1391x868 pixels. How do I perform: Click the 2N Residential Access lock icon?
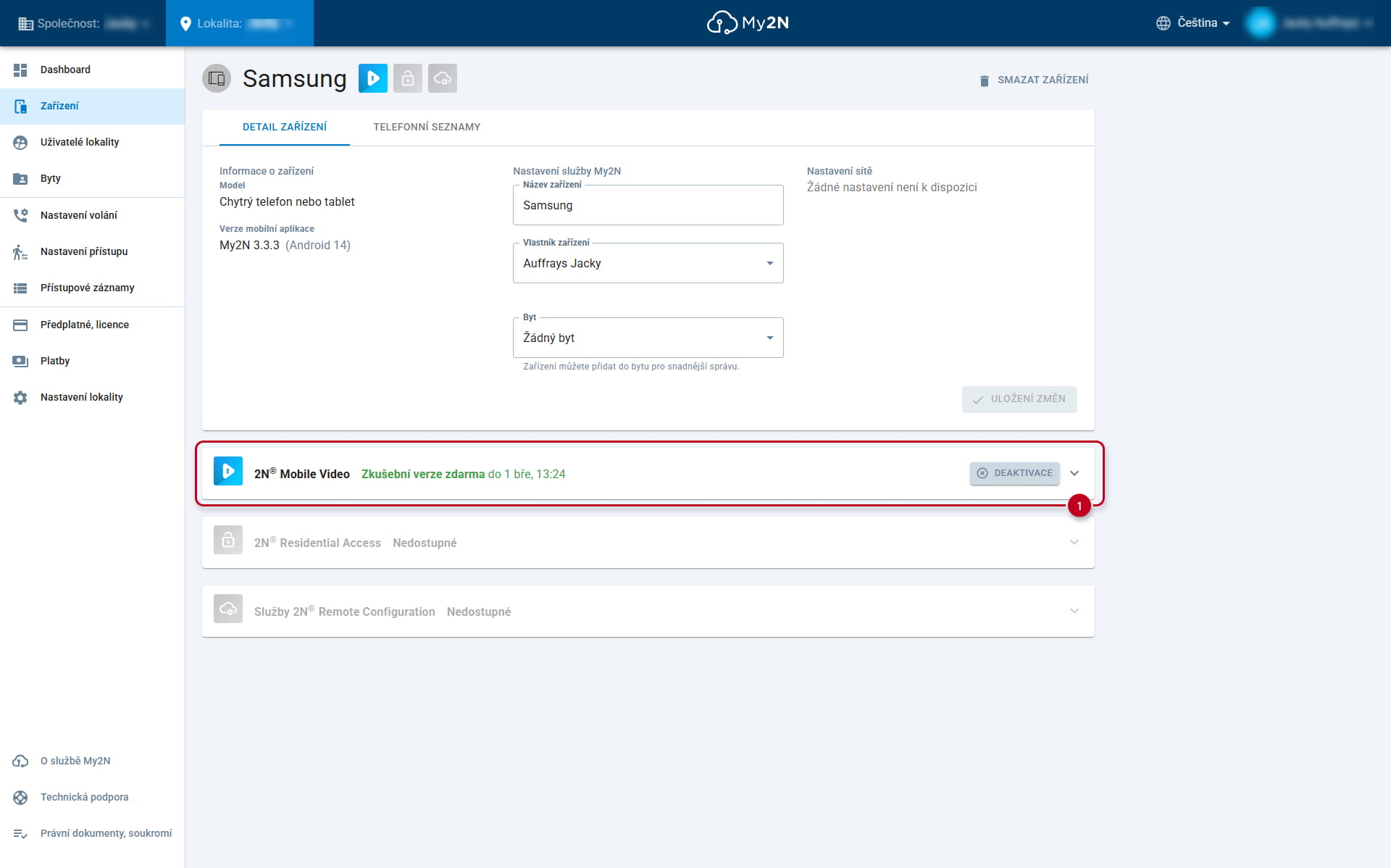[228, 540]
